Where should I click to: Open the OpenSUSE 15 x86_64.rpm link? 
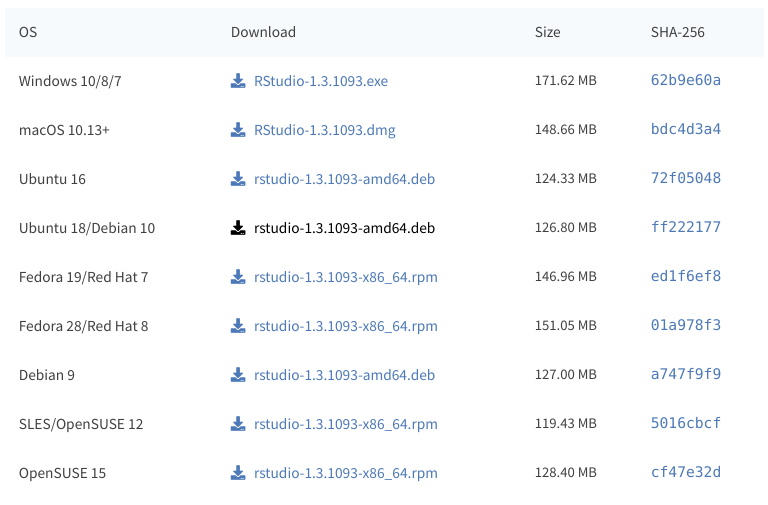coord(345,473)
